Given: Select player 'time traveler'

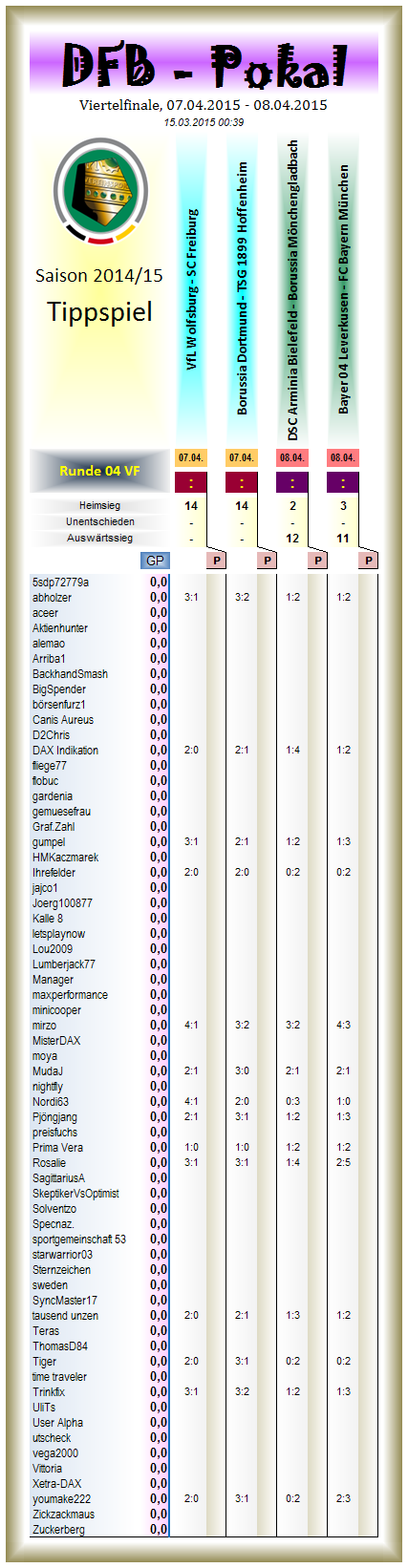Looking at the screenshot, I should point(59,1376).
